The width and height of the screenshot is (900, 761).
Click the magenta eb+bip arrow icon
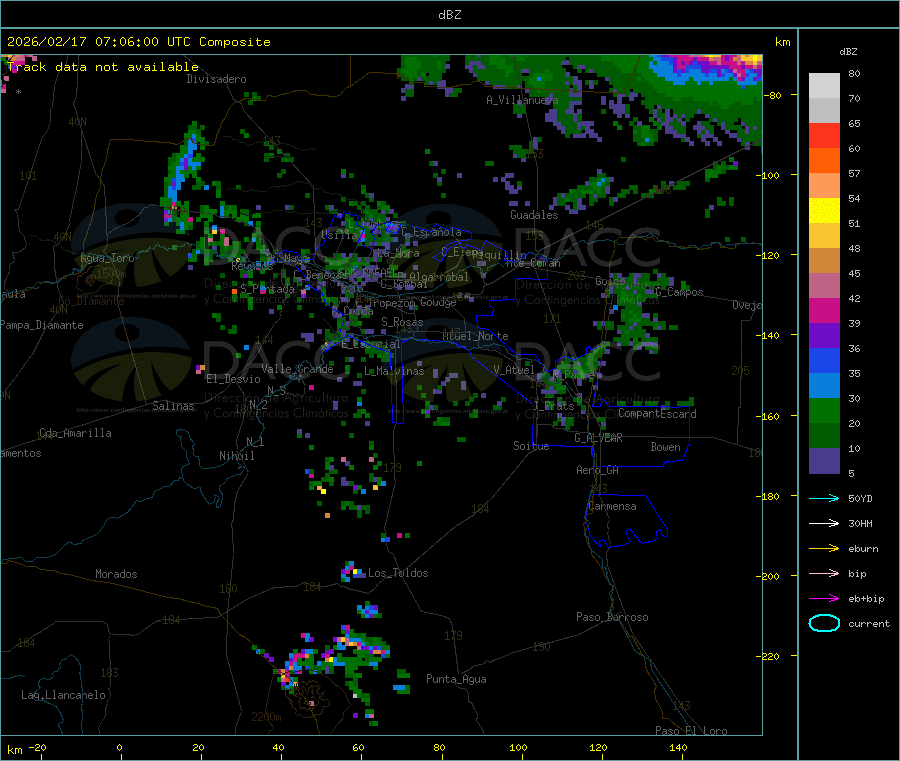(x=824, y=598)
